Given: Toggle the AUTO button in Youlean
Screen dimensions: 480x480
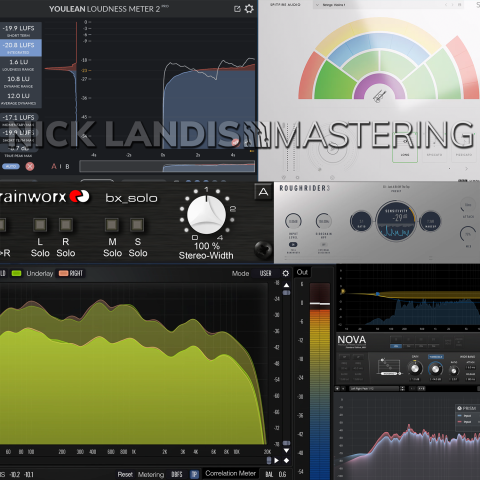Looking at the screenshot, I should tap(11, 166).
